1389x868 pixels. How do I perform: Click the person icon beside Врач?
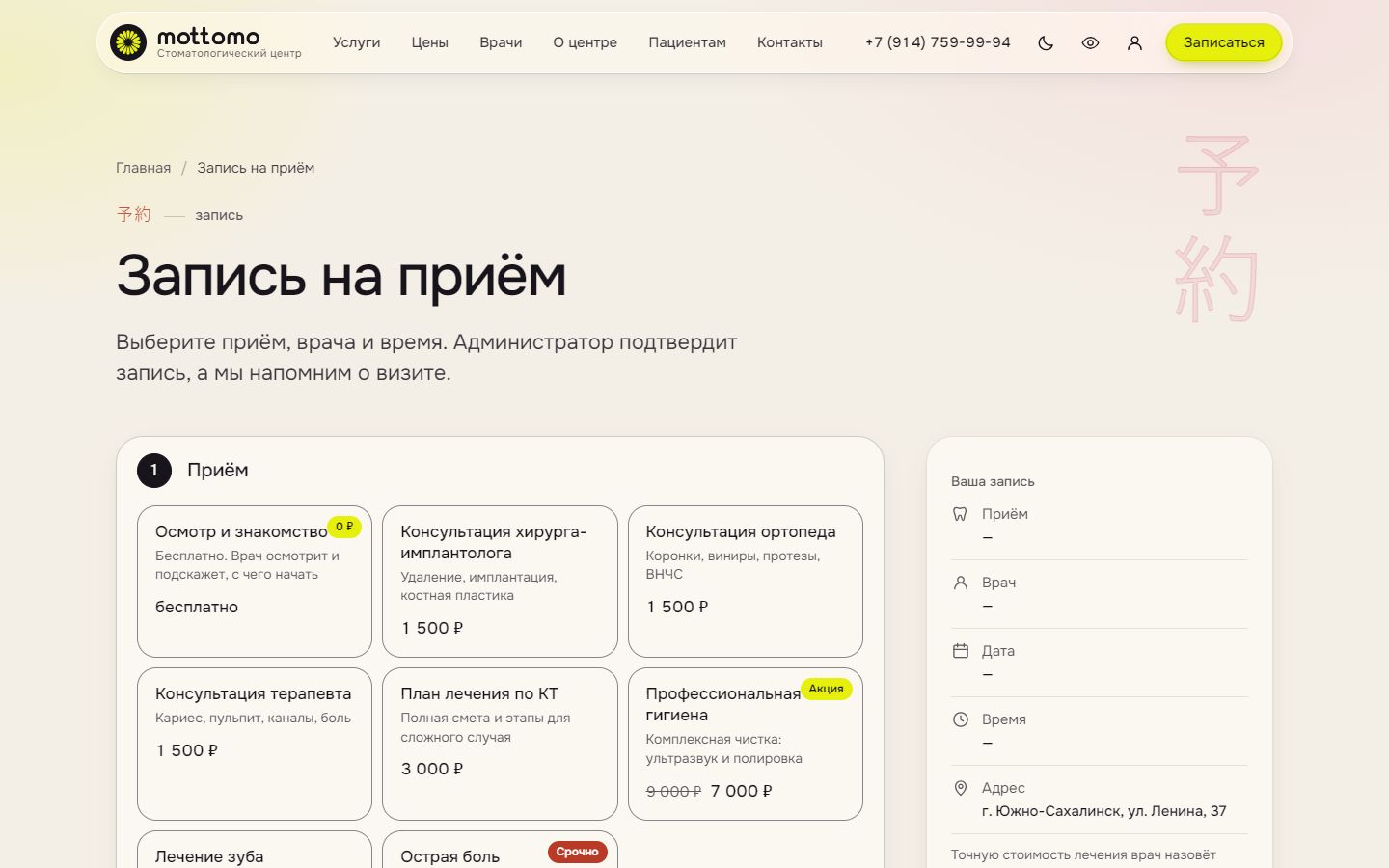[x=960, y=583]
